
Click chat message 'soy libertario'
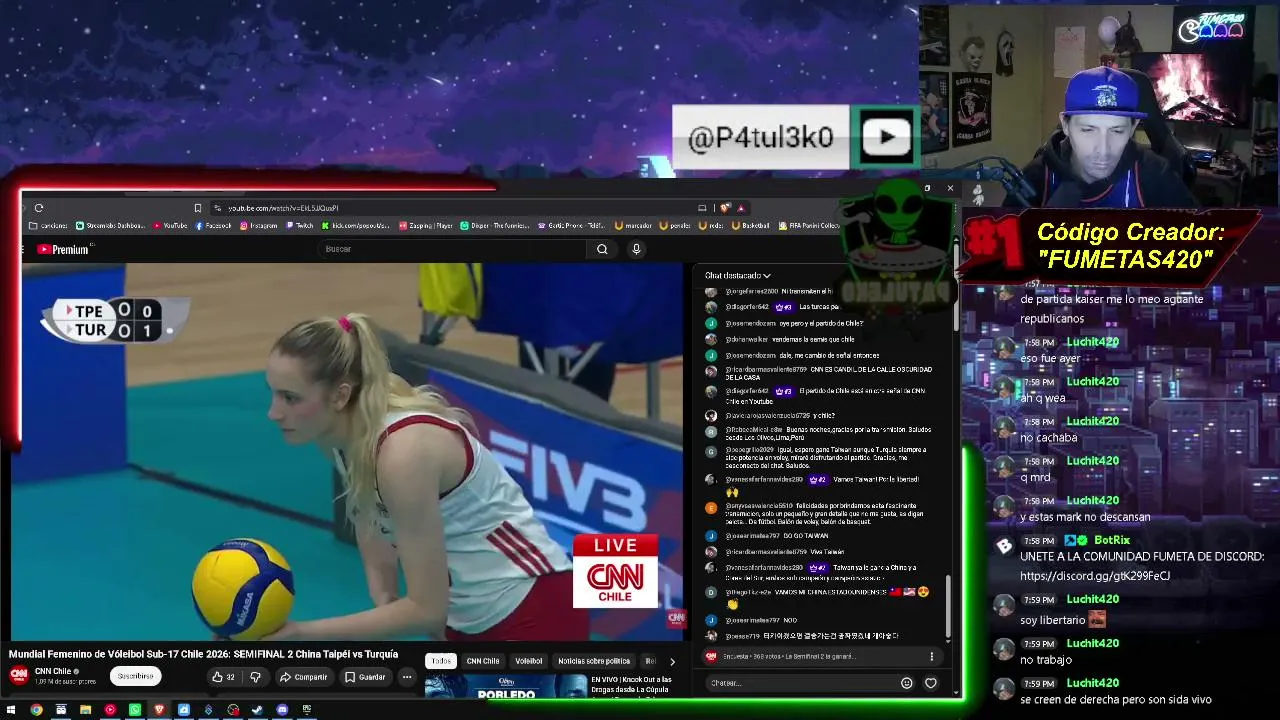click(x=1052, y=620)
